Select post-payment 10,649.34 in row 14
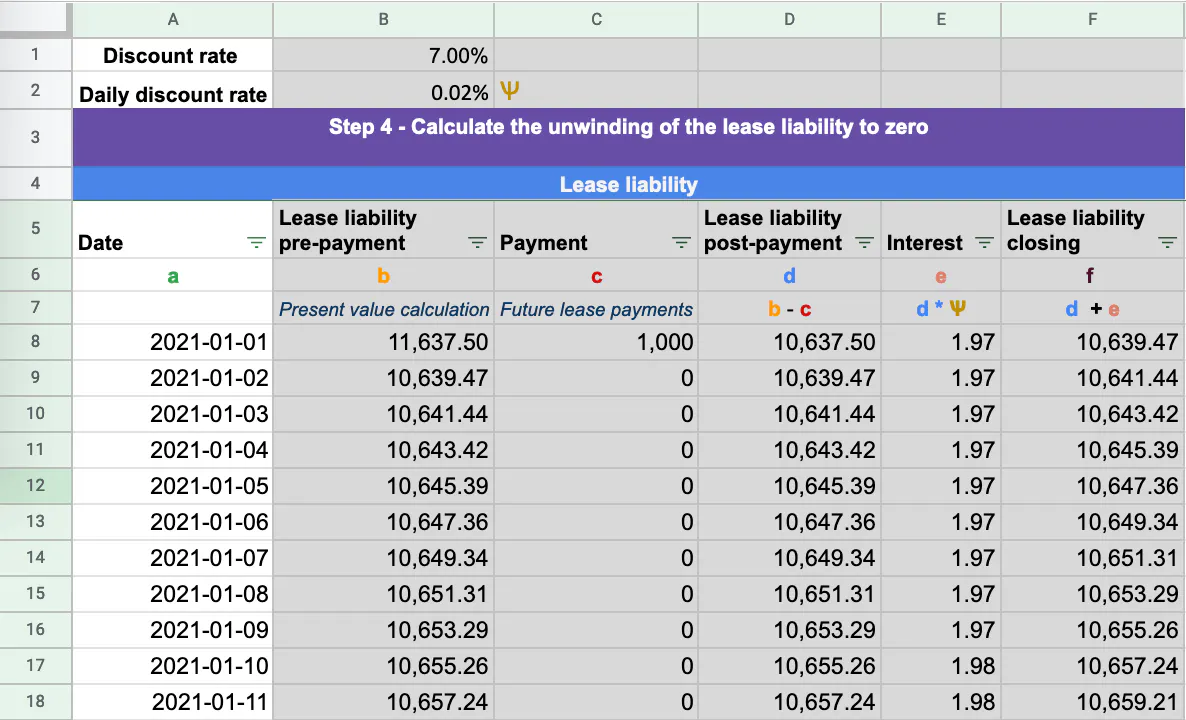Screen dimensions: 1186x720 point(790,557)
